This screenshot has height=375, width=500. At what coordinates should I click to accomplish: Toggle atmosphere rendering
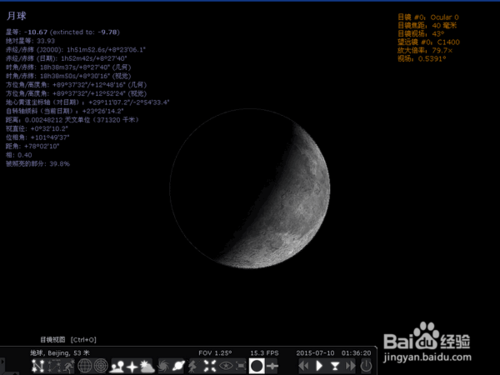click(x=147, y=366)
